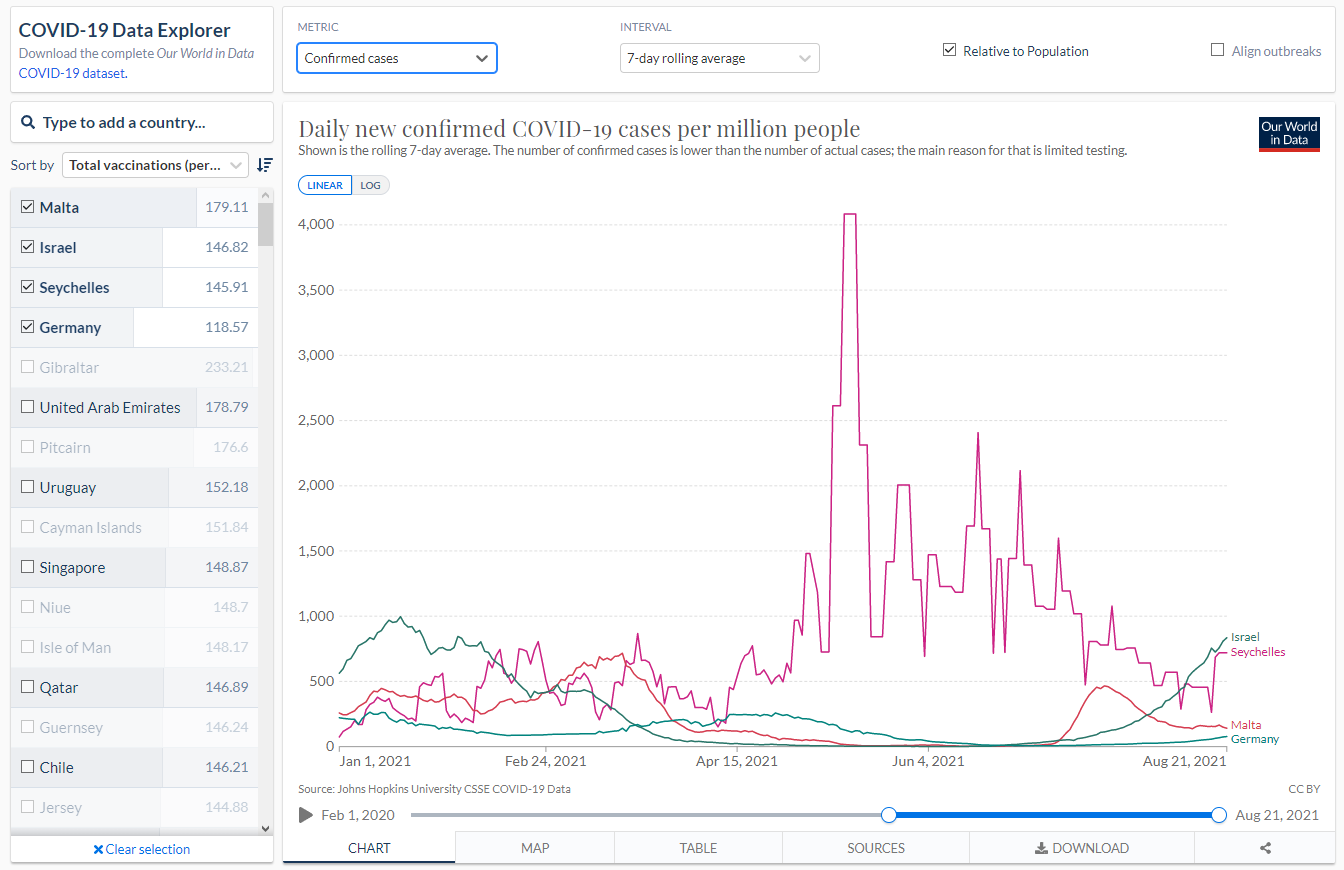Click the search magnifier icon
Screen dimensions: 1344x870
28,123
